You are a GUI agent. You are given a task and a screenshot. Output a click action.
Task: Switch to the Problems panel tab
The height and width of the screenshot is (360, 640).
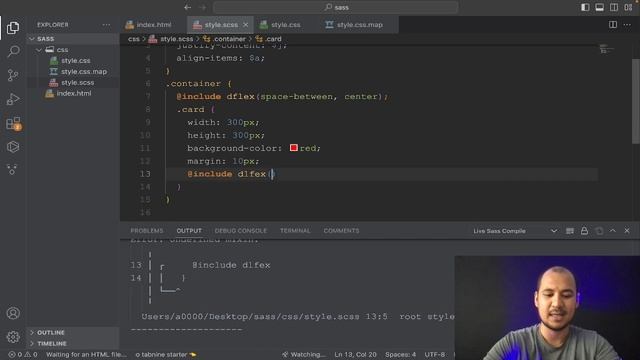coord(147,231)
